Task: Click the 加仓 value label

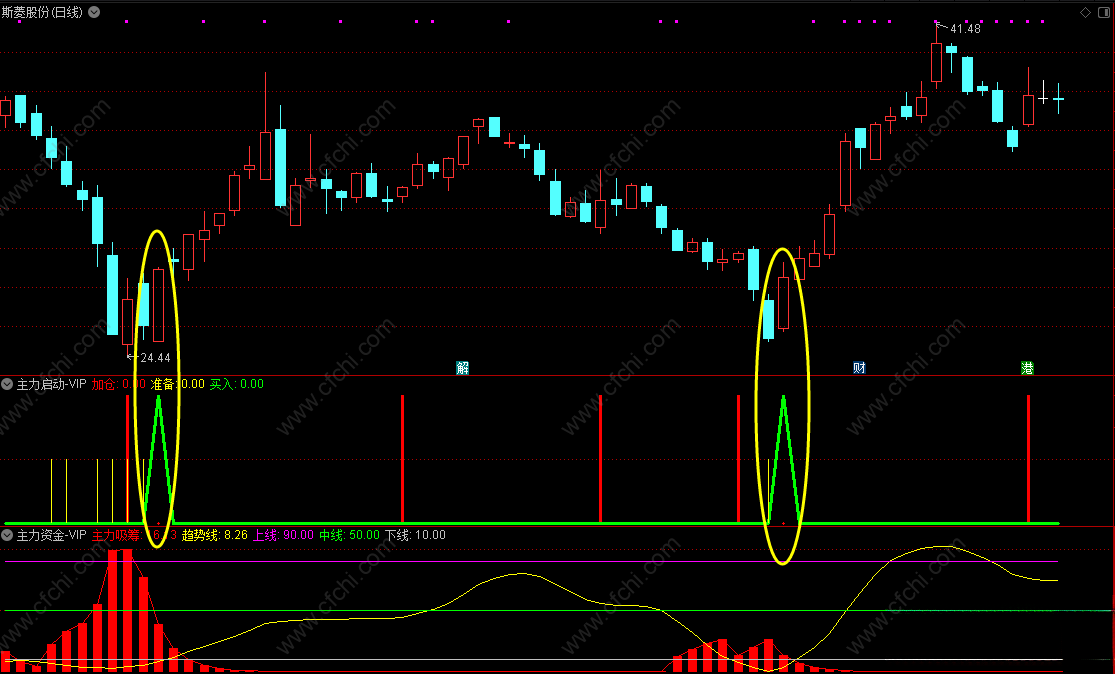Action: (x=119, y=384)
